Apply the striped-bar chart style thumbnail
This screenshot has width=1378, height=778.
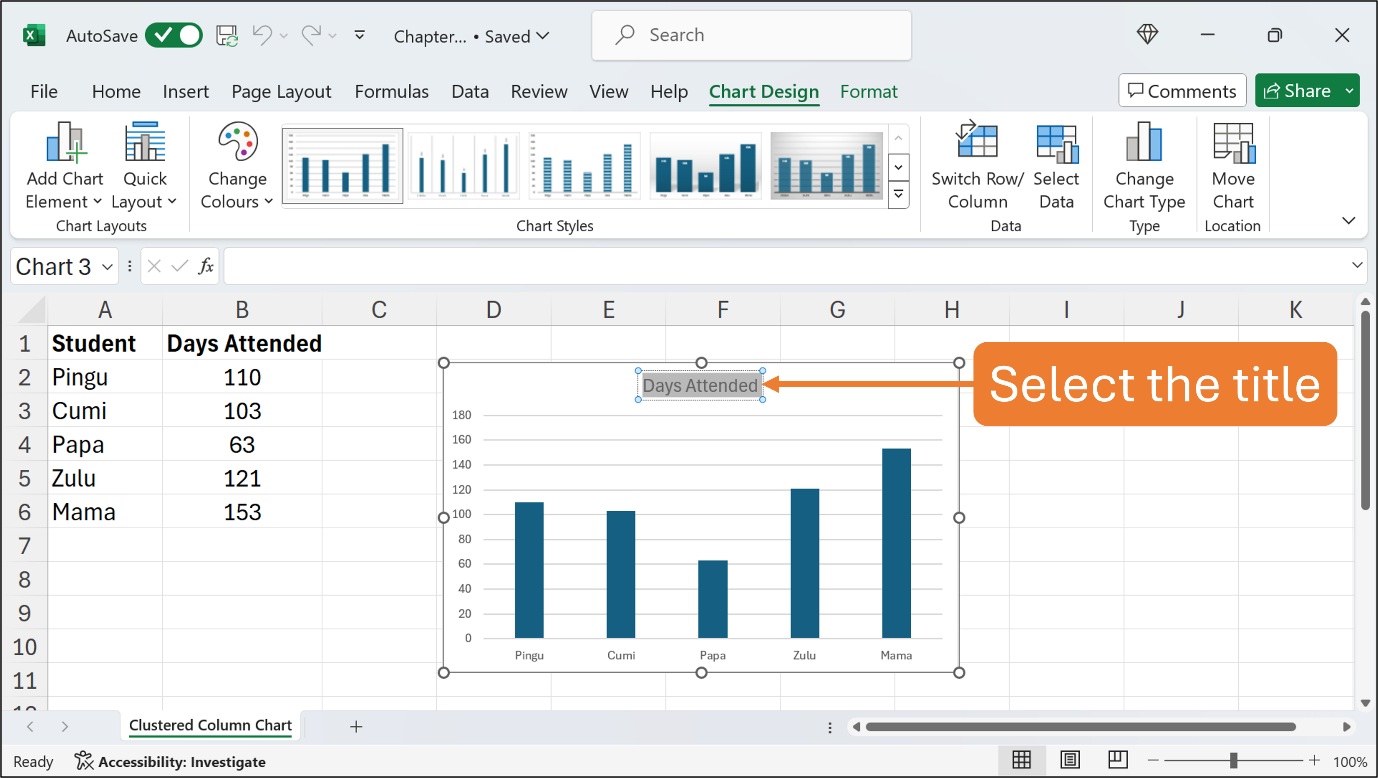[584, 166]
